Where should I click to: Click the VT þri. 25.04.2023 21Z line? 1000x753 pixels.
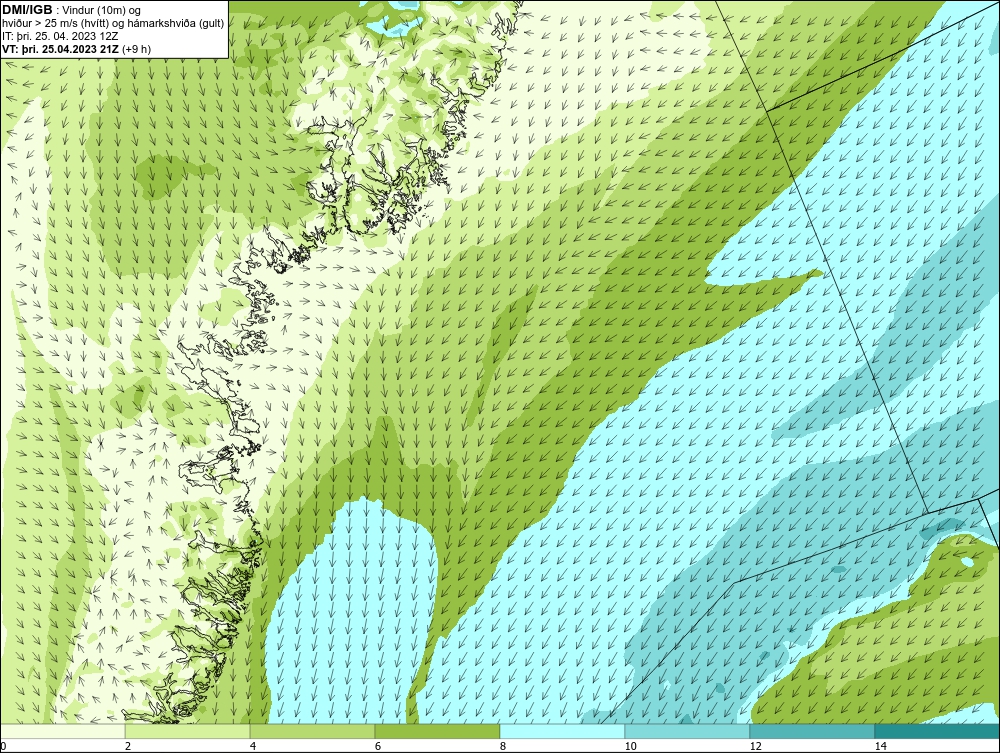61,48
